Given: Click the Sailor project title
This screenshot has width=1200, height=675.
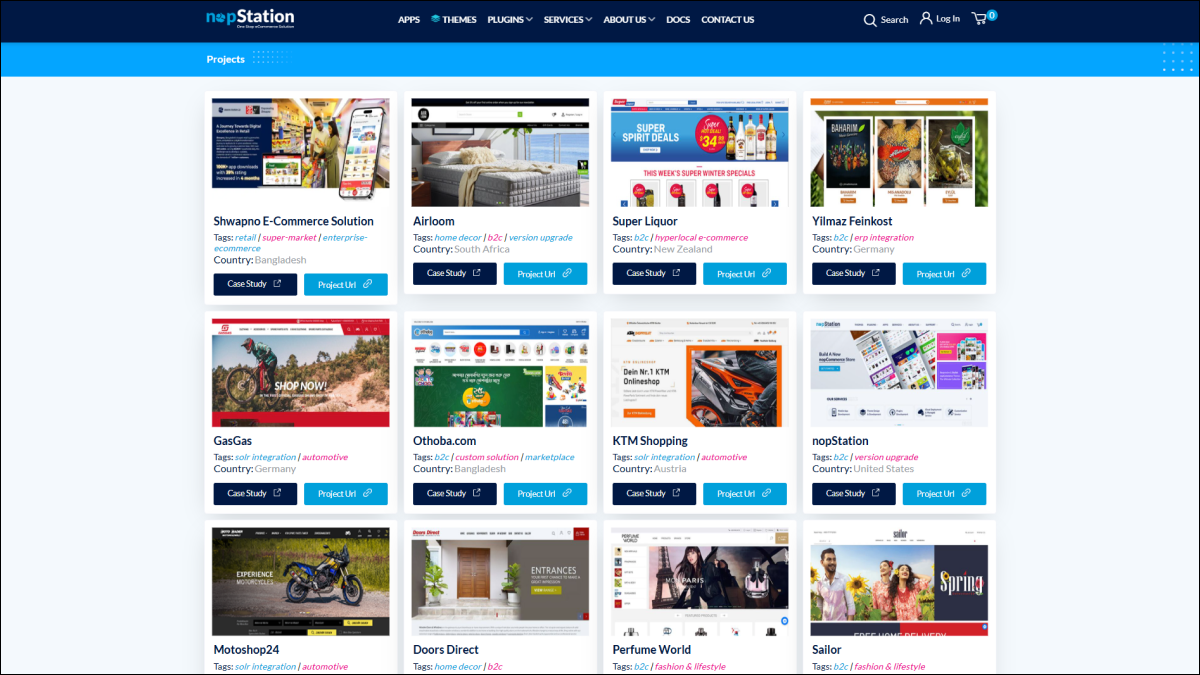Looking at the screenshot, I should point(827,649).
